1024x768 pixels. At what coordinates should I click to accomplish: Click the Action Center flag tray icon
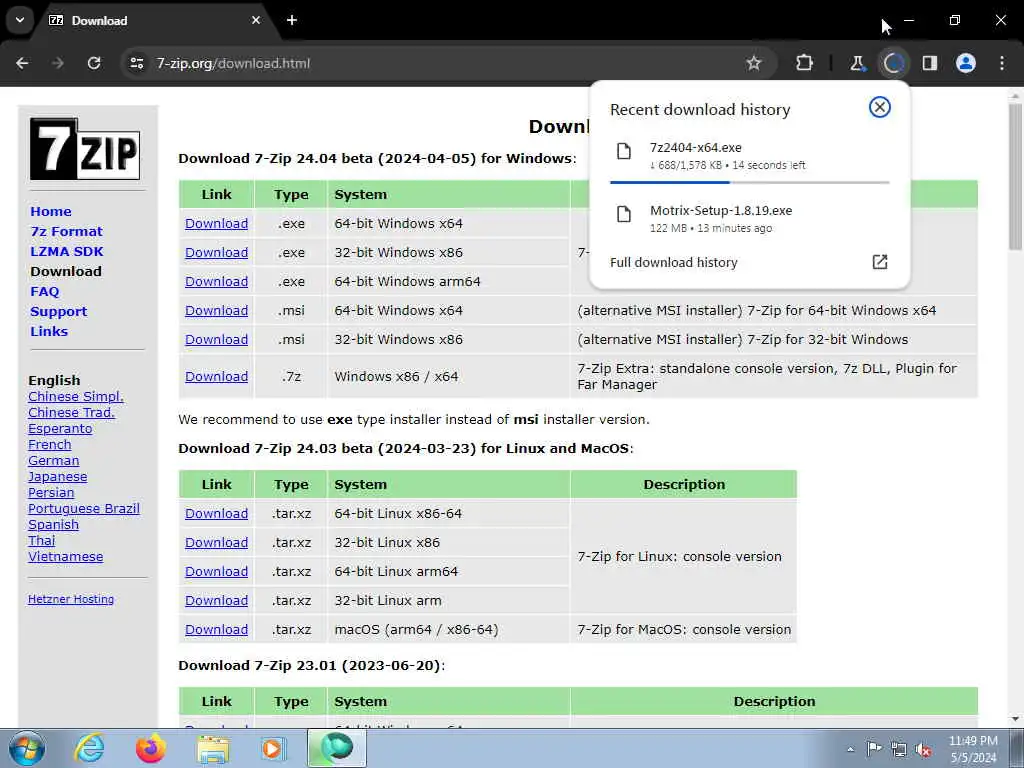tap(874, 748)
